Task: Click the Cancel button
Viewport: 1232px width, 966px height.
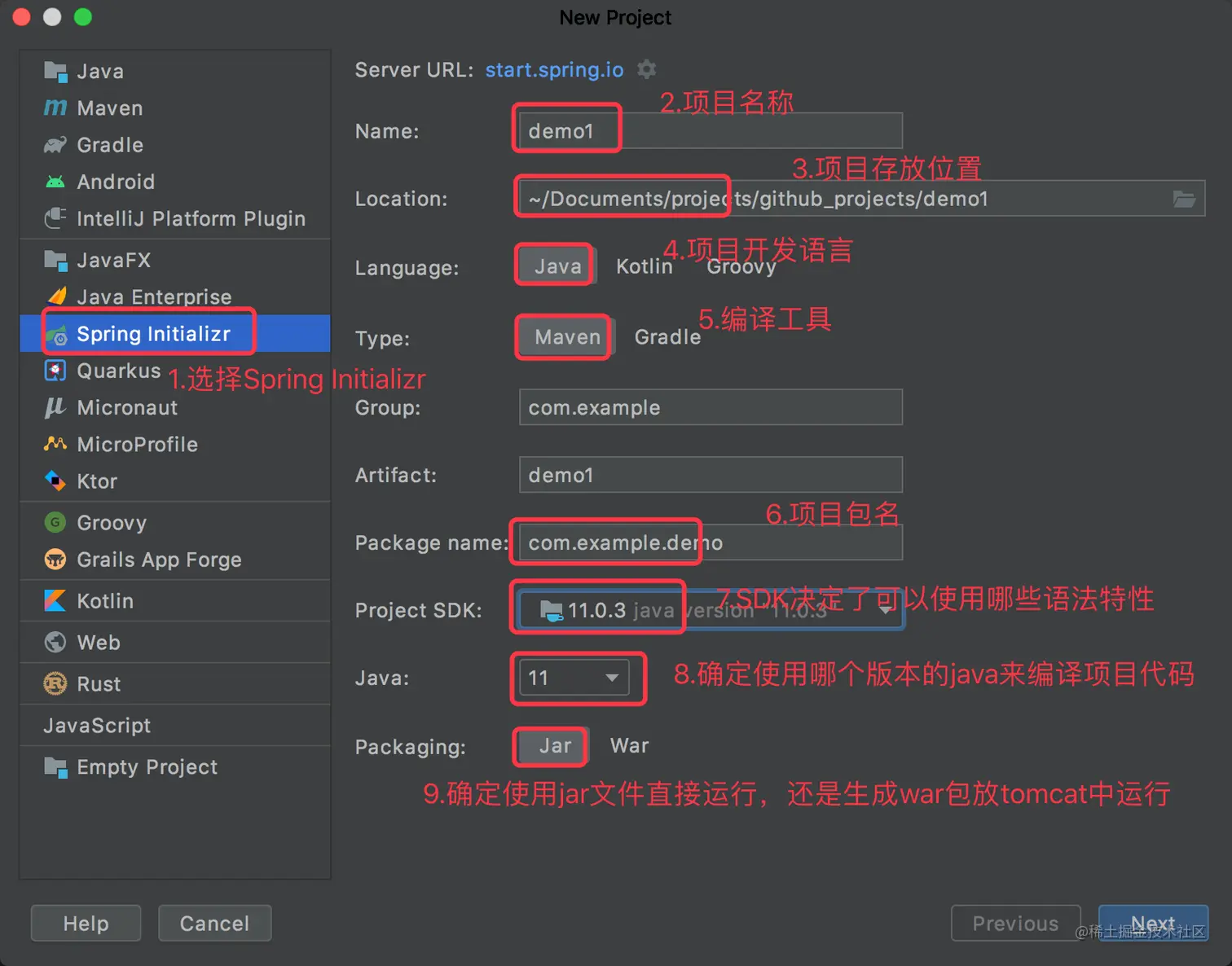Action: pyautogui.click(x=214, y=923)
